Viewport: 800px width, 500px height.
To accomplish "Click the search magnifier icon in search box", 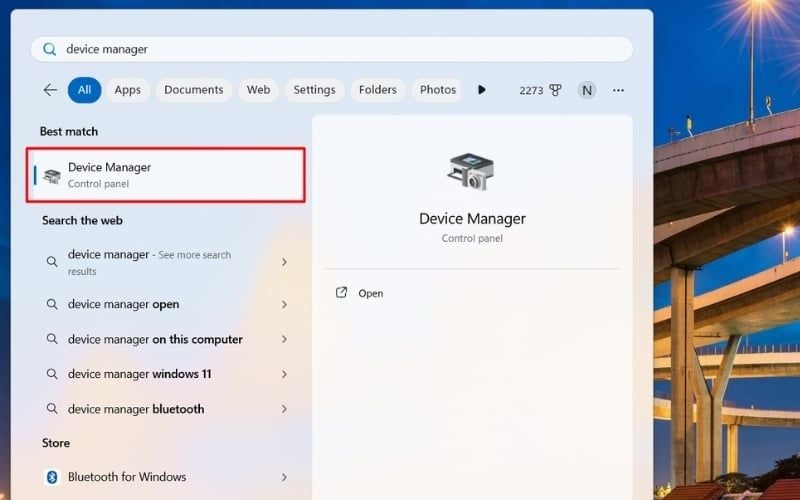I will click(x=49, y=49).
